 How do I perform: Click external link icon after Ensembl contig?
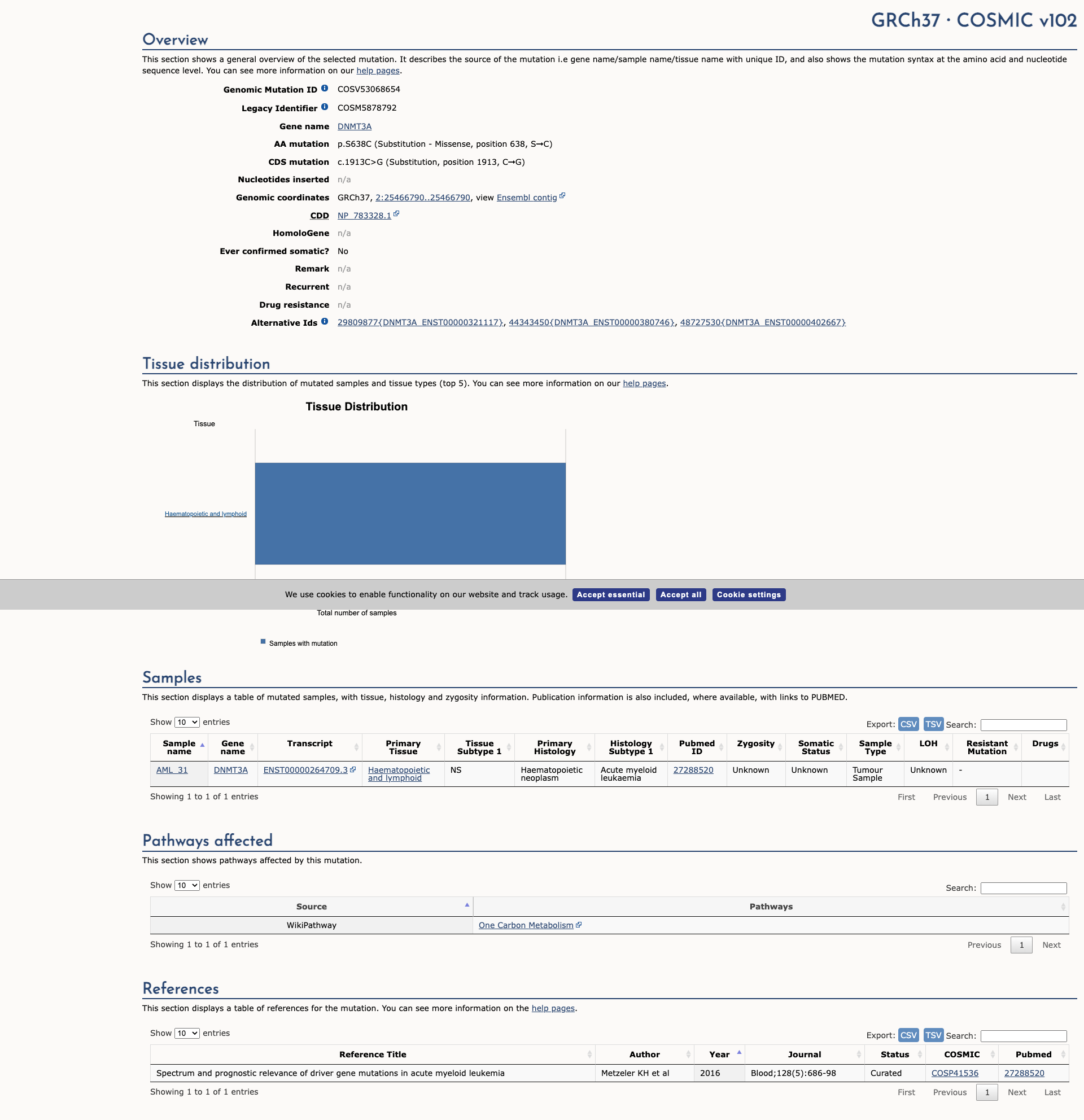pos(562,195)
